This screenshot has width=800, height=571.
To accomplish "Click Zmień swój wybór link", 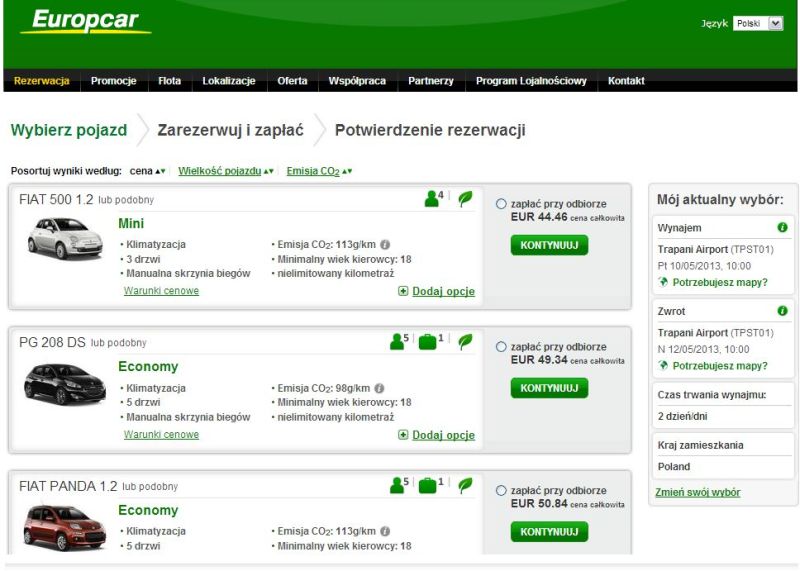I will tap(697, 492).
